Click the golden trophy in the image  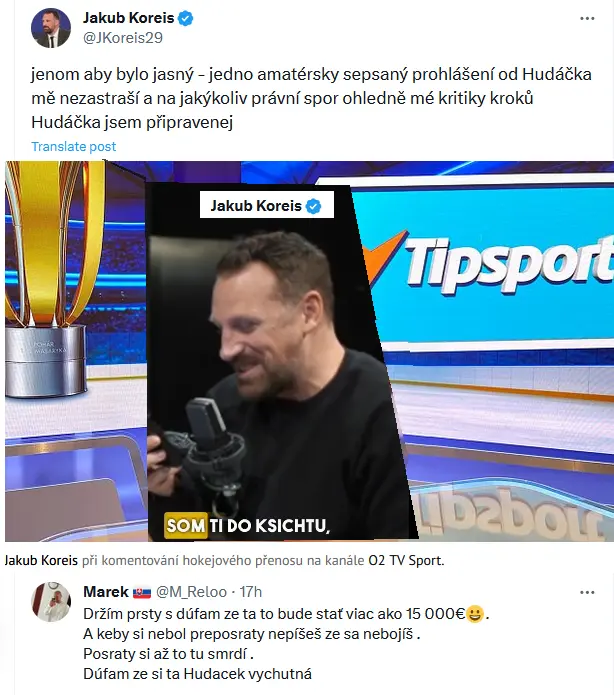click(x=45, y=279)
